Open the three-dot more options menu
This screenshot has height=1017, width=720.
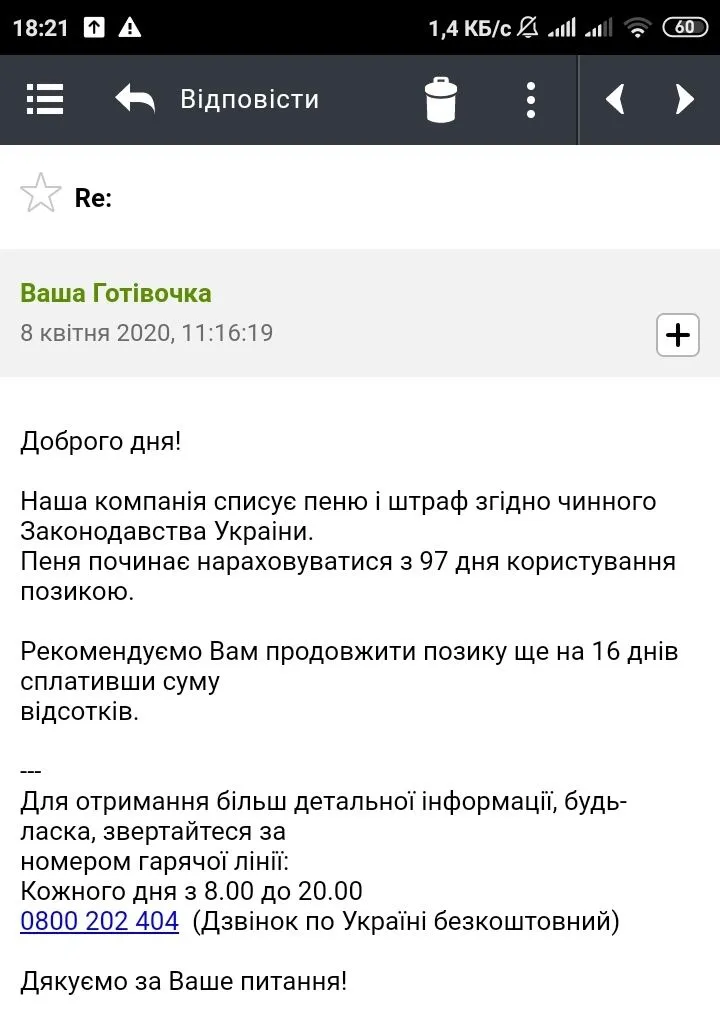tap(531, 99)
